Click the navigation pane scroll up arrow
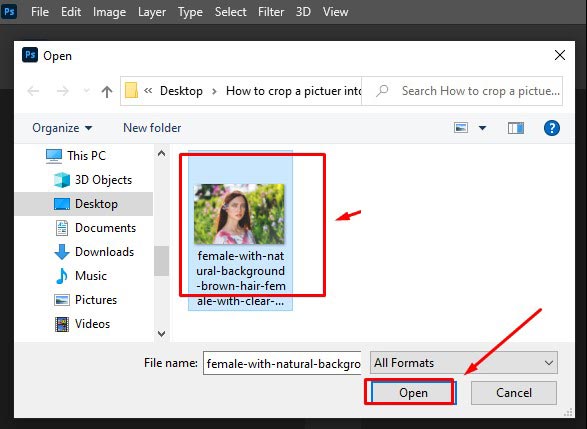Image resolution: width=587 pixels, height=429 pixels. (x=161, y=153)
